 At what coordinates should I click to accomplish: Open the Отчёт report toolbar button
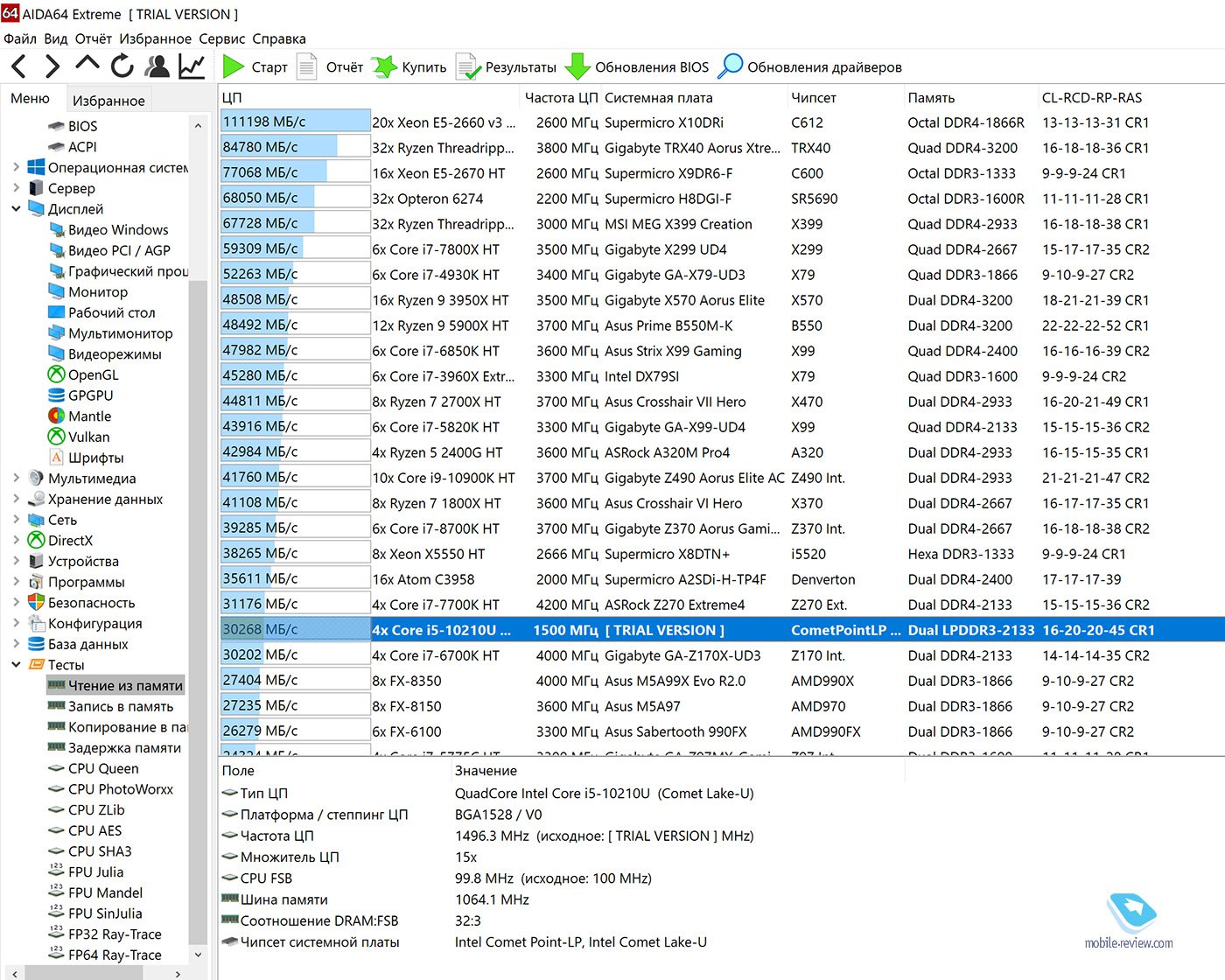(x=330, y=67)
